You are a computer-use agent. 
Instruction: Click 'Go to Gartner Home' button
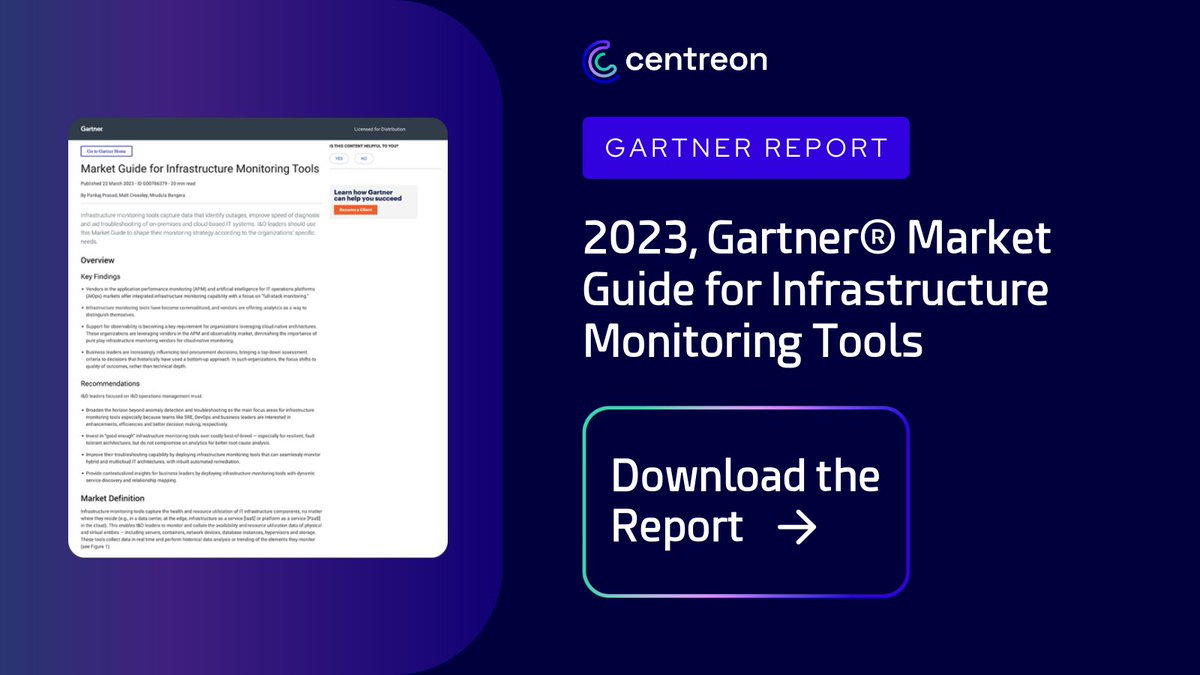[105, 151]
